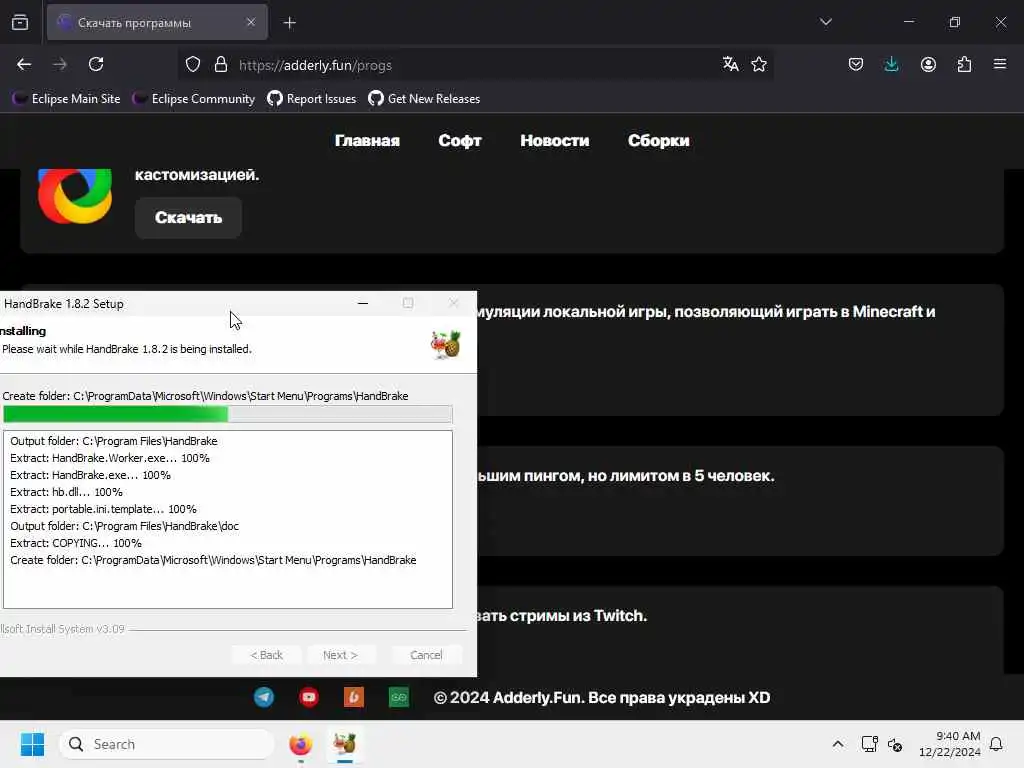Screen dimensions: 1024x768
Task: Click the orange Boosty footer icon
Action: pos(354,697)
